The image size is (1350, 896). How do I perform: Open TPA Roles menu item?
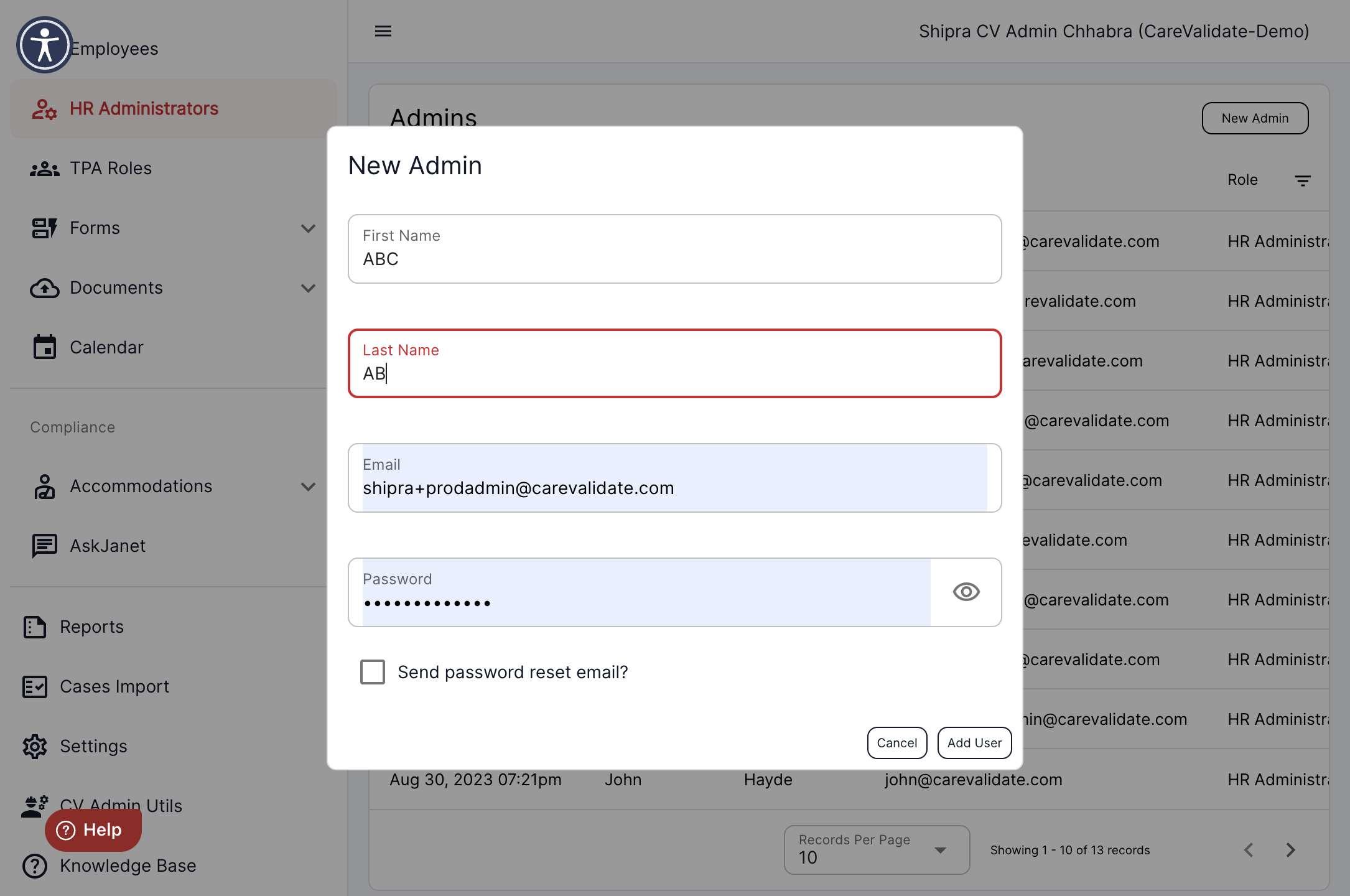pos(174,169)
